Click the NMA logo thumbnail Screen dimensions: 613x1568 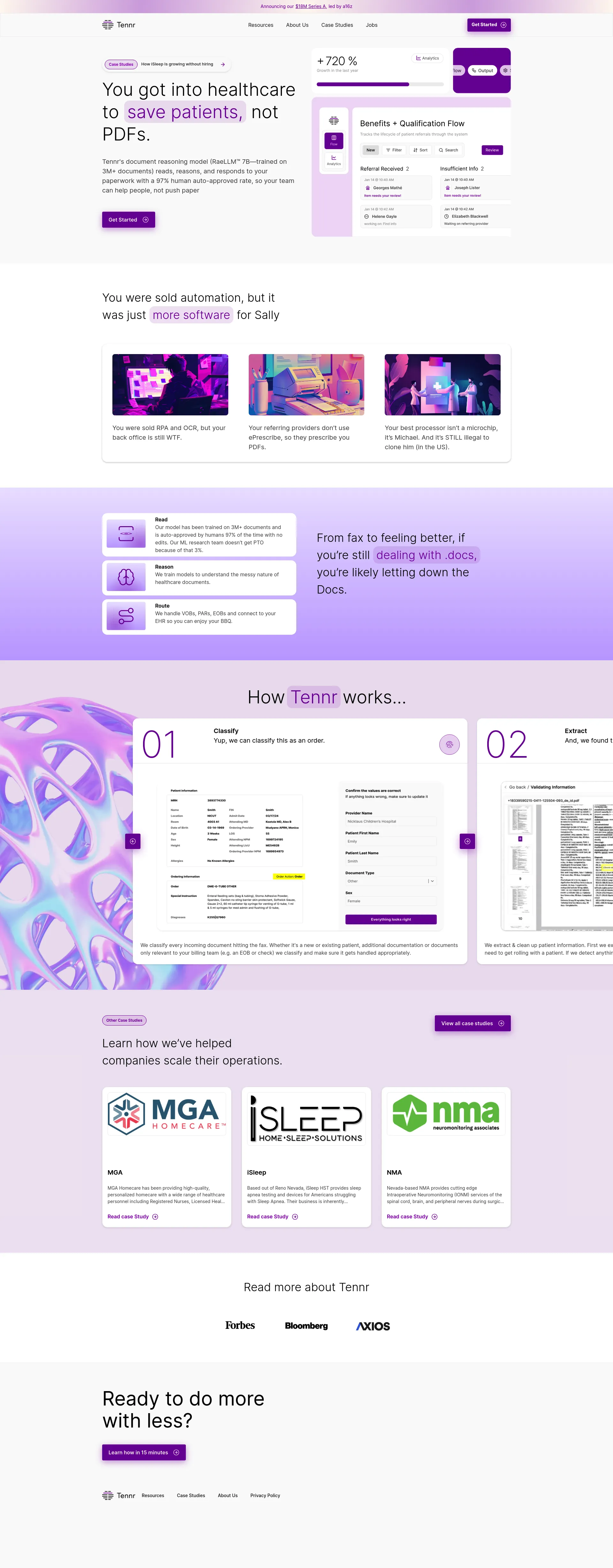446,1114
